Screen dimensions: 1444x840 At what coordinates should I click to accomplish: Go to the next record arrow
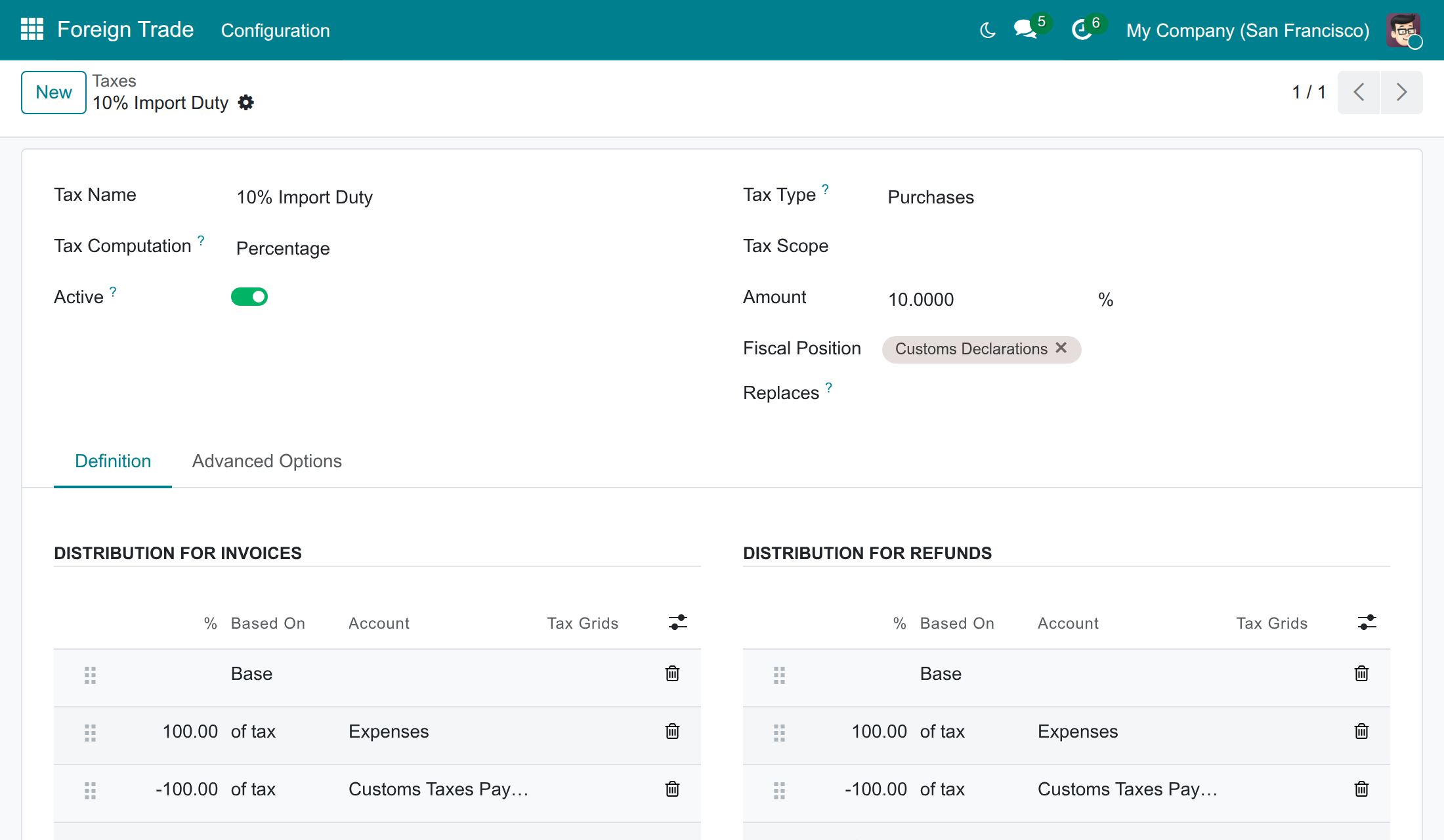(1402, 93)
